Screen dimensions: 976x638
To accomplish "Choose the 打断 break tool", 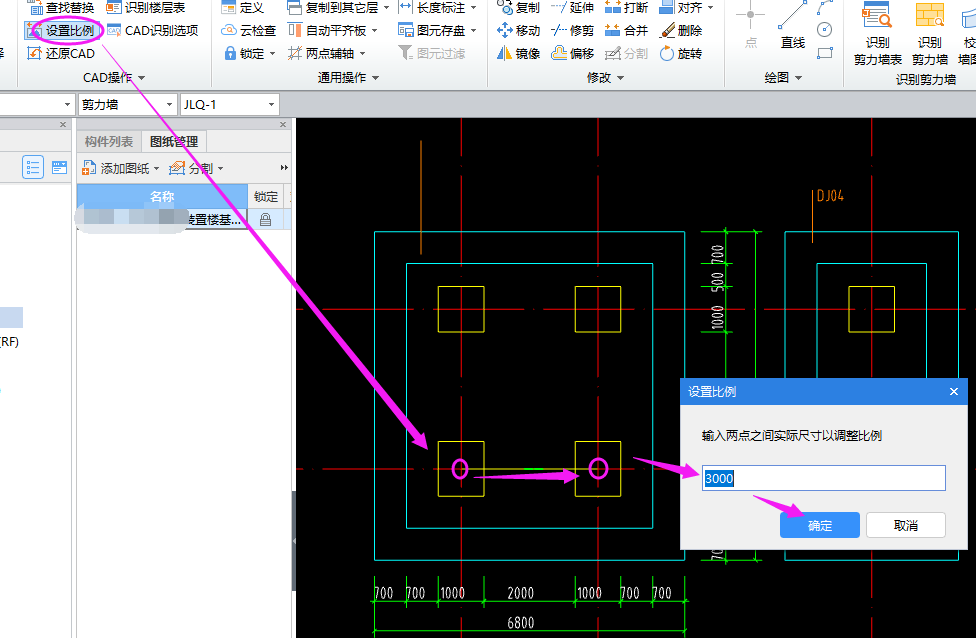I will [x=627, y=7].
